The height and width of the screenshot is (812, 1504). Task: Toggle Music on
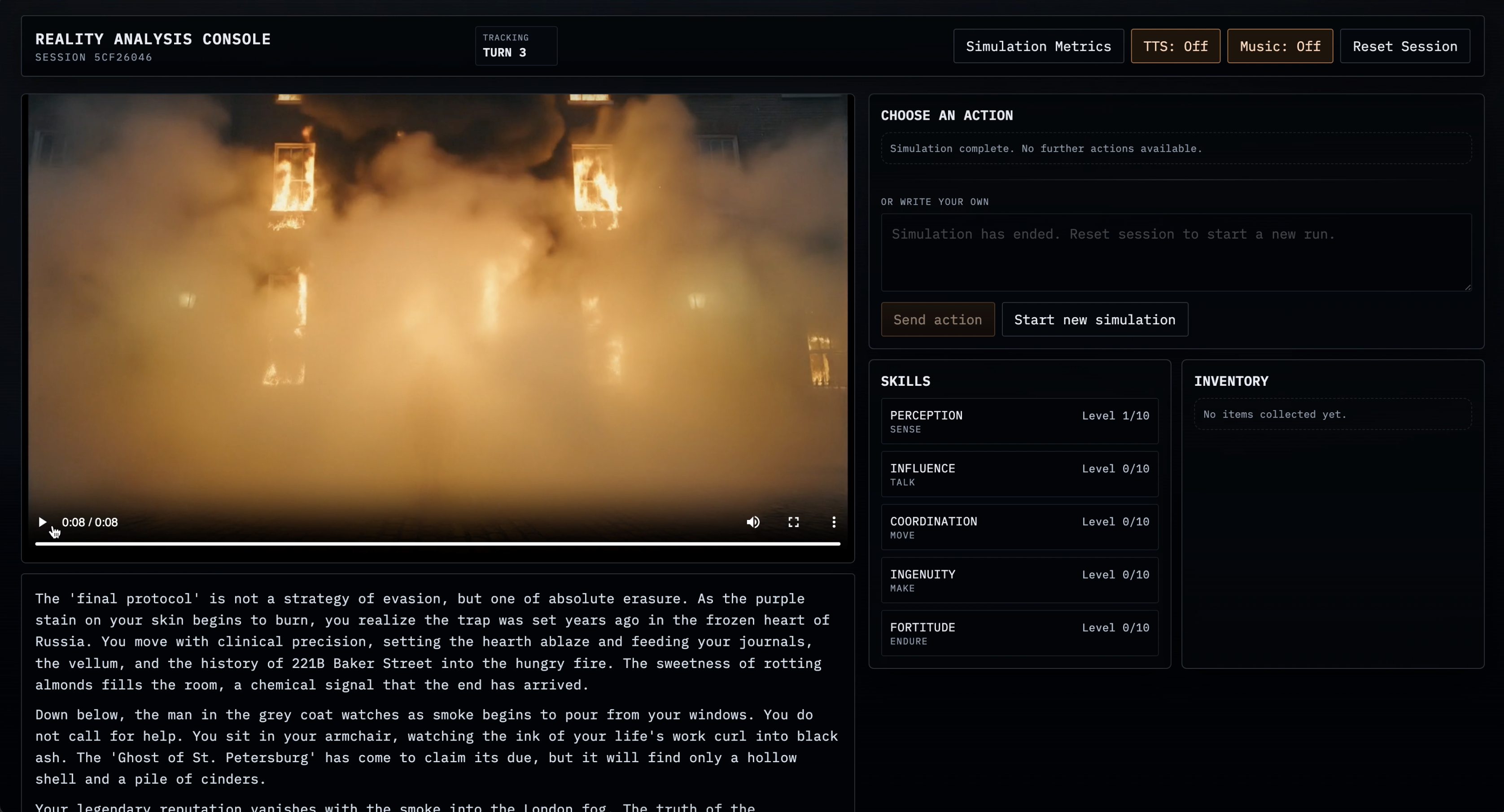[1279, 46]
